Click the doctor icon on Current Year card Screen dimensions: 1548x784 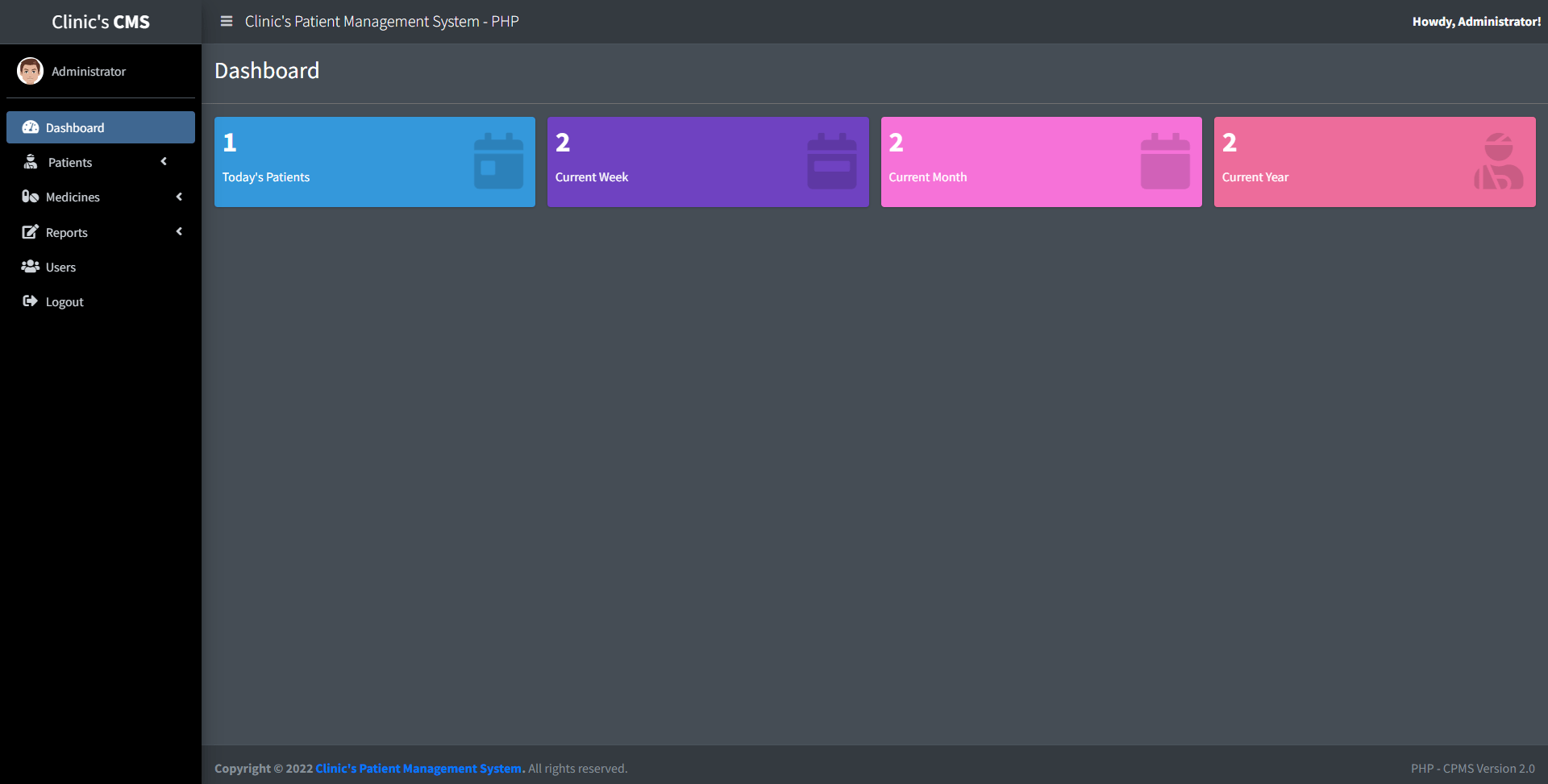[1497, 161]
